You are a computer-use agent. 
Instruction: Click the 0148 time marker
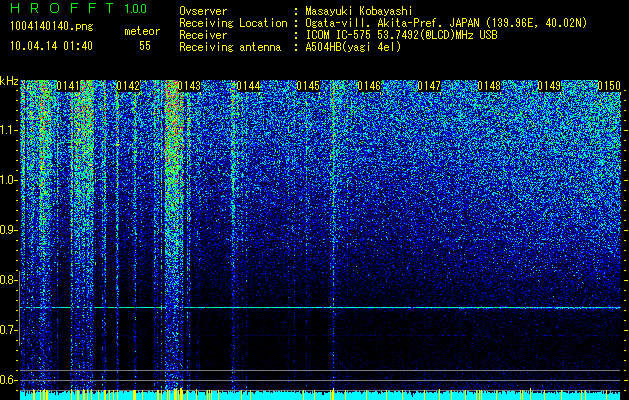tap(489, 86)
